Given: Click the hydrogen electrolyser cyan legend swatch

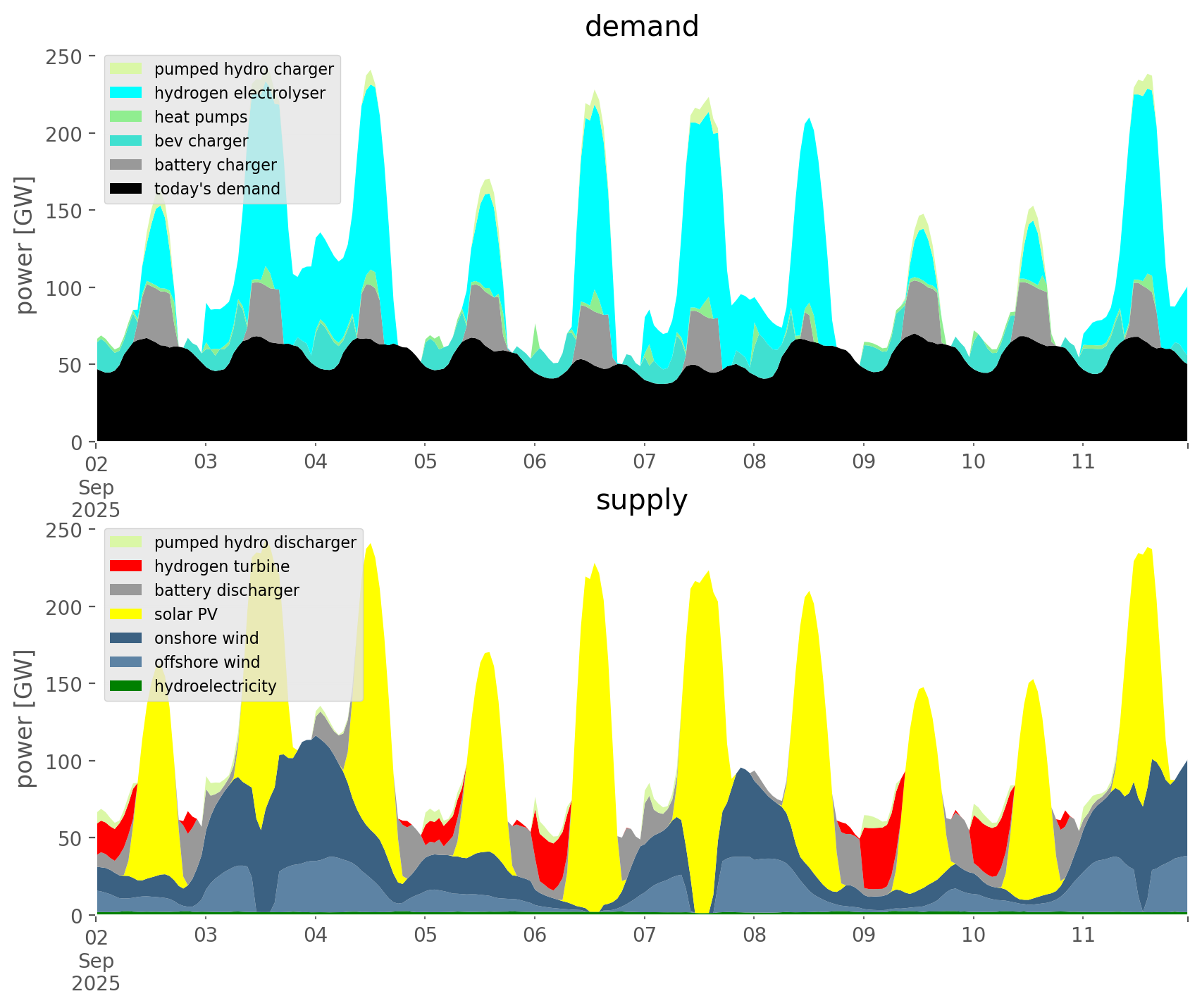Looking at the screenshot, I should (x=126, y=93).
